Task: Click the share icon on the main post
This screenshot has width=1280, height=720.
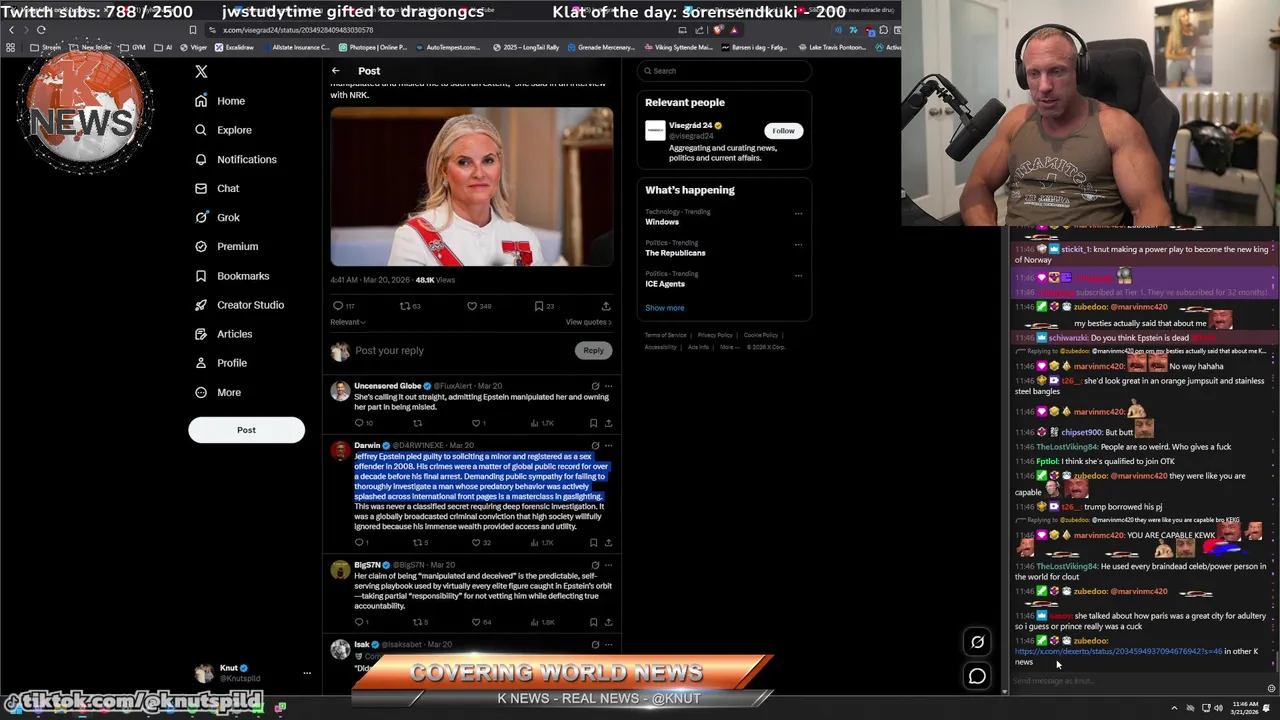Action: pyautogui.click(x=605, y=306)
